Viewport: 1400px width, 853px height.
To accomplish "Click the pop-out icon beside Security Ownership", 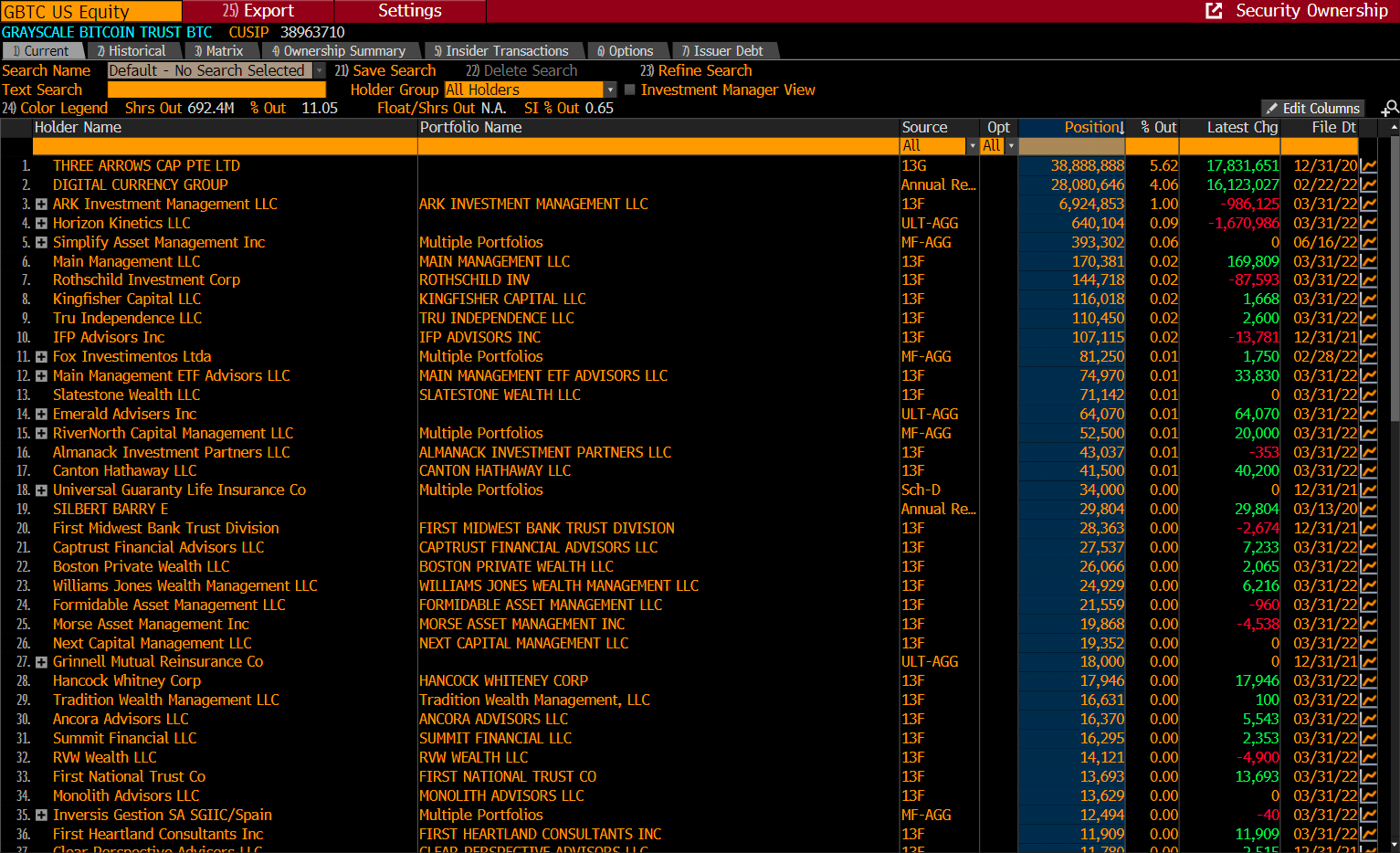I will [1214, 11].
